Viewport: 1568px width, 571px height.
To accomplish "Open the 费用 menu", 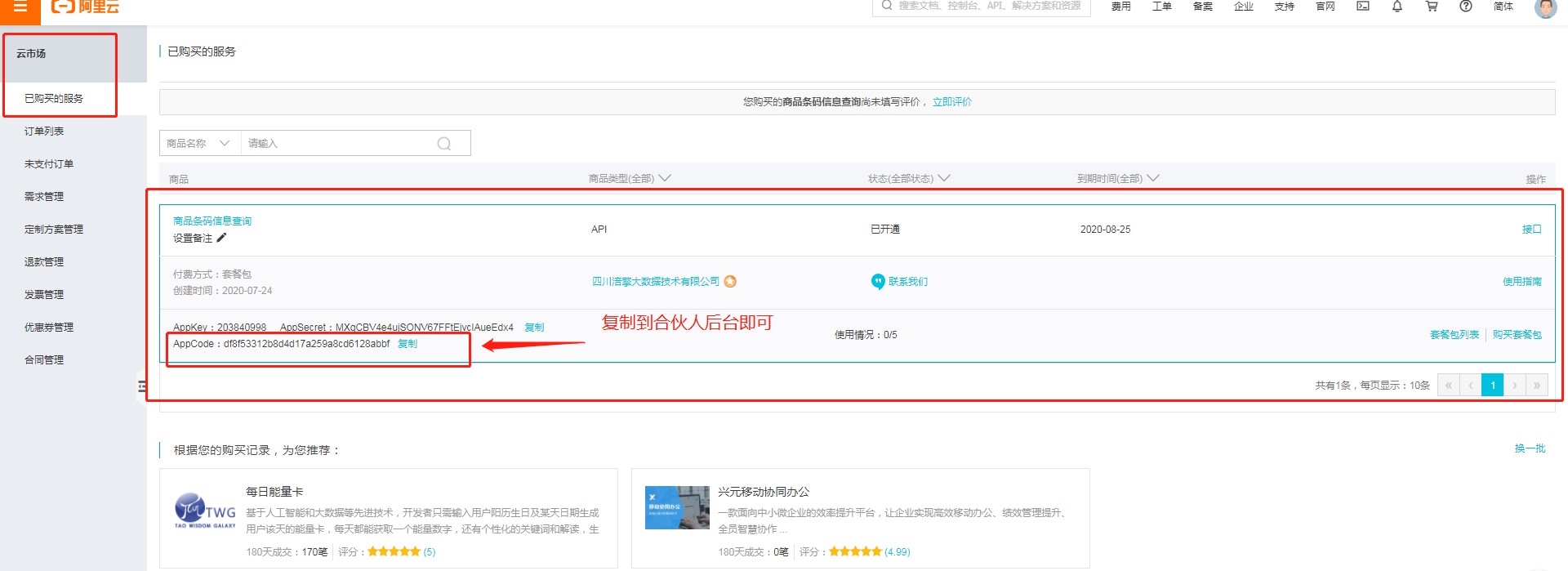I will tap(1121, 7).
